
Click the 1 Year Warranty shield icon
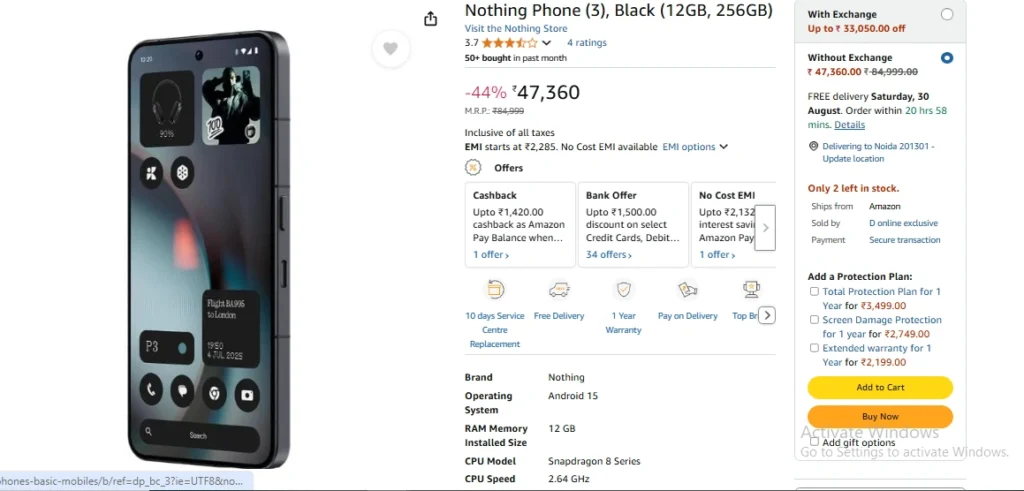(623, 290)
